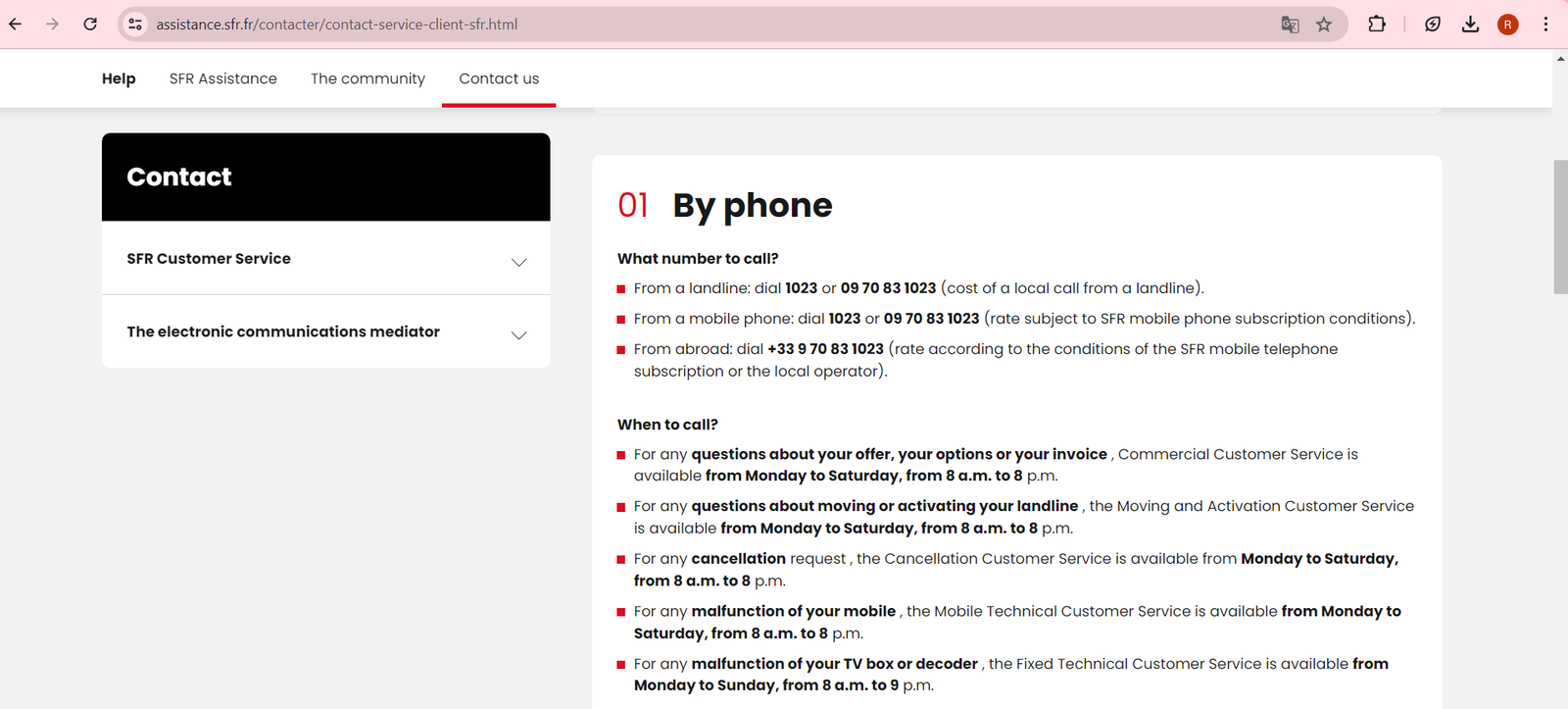
Task: Click the malfunction of your mobile text
Action: [x=794, y=611]
